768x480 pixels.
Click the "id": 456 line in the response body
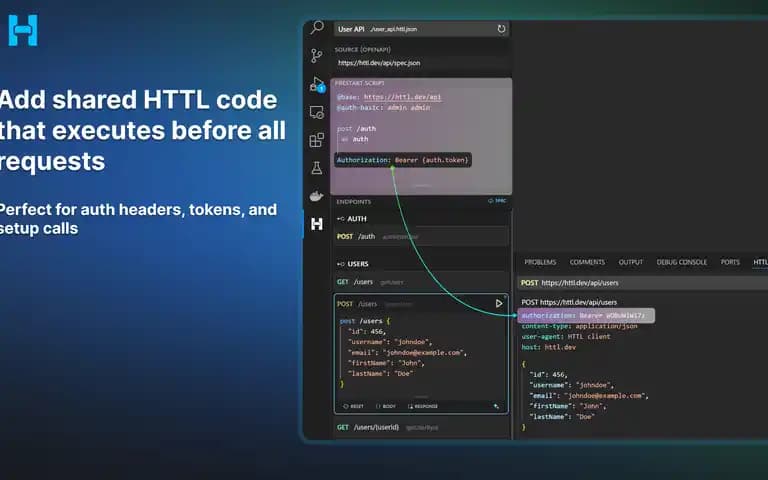point(548,375)
